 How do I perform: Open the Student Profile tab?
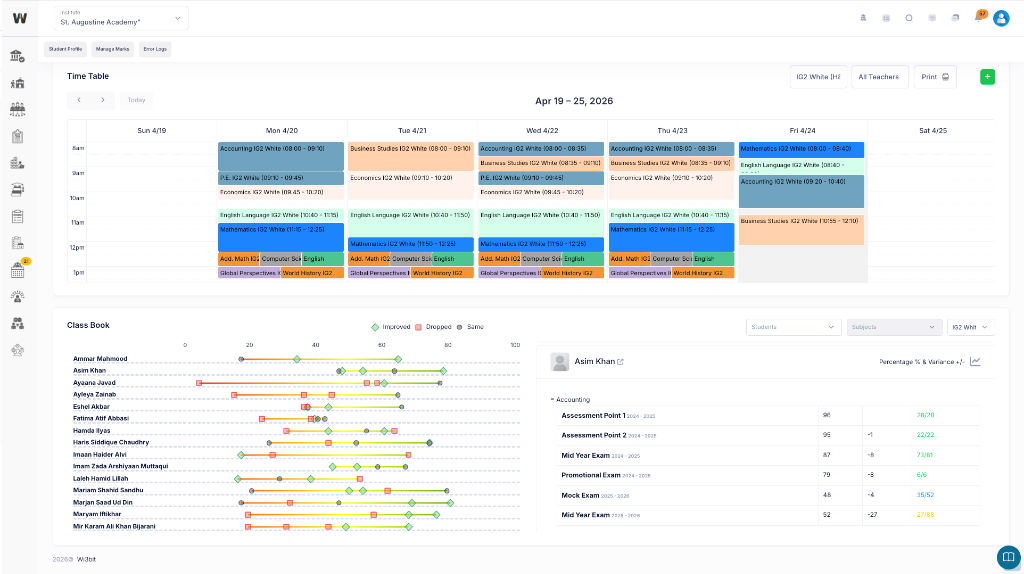tap(65, 49)
